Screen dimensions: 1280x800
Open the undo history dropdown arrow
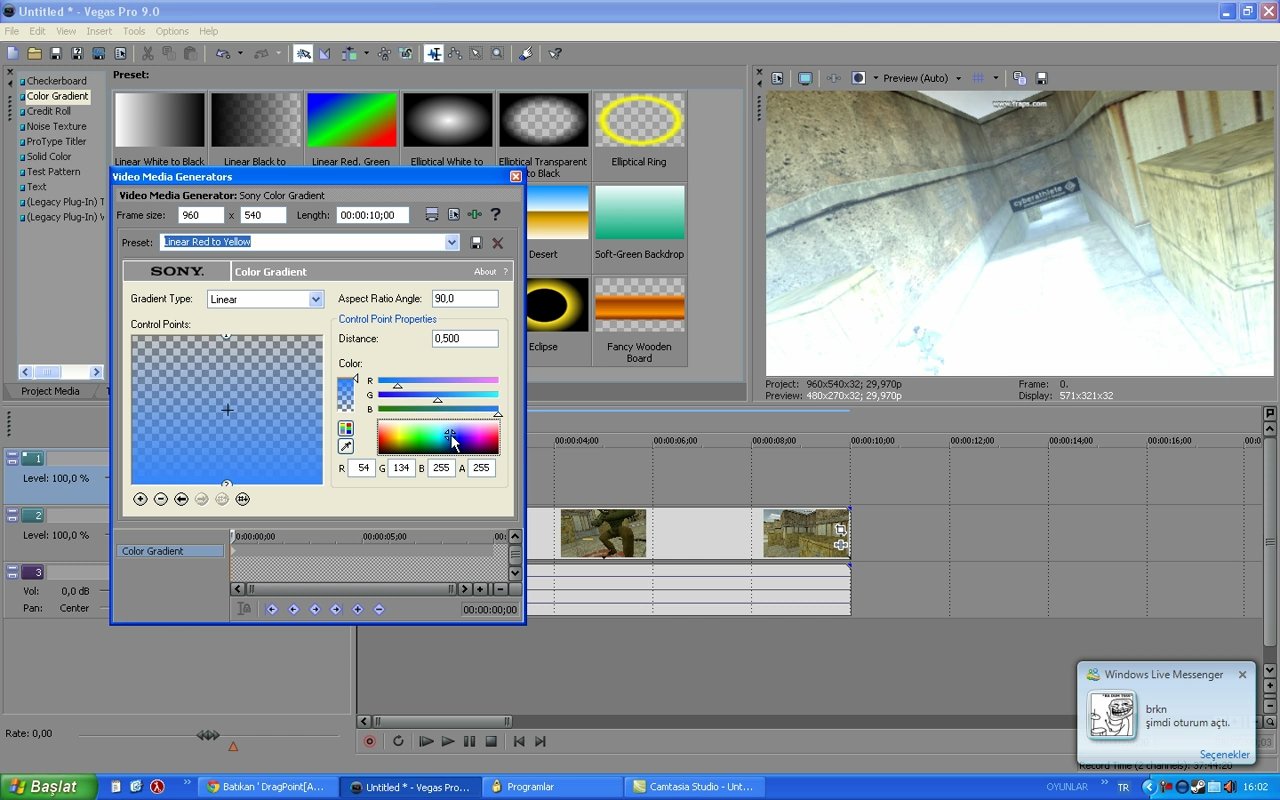tap(240, 53)
